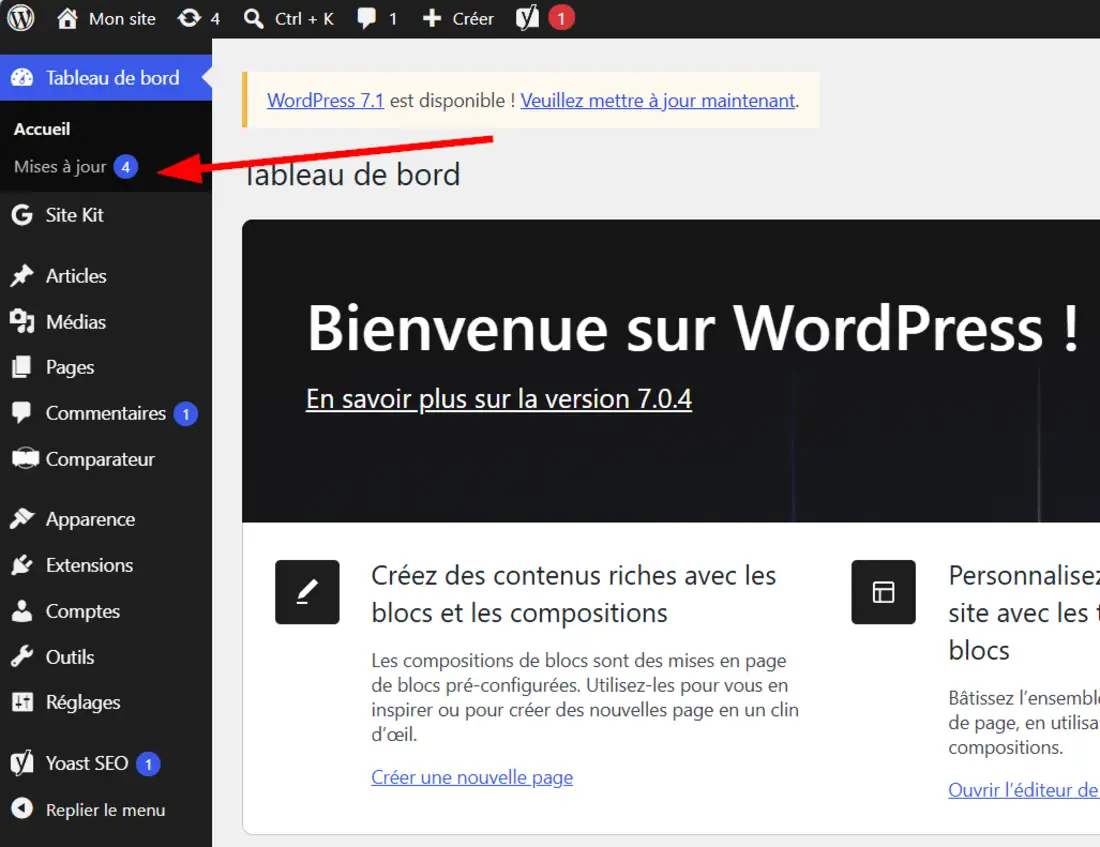Click the WordPress logo in admin bar
1100x847 pixels.
pyautogui.click(x=21, y=18)
